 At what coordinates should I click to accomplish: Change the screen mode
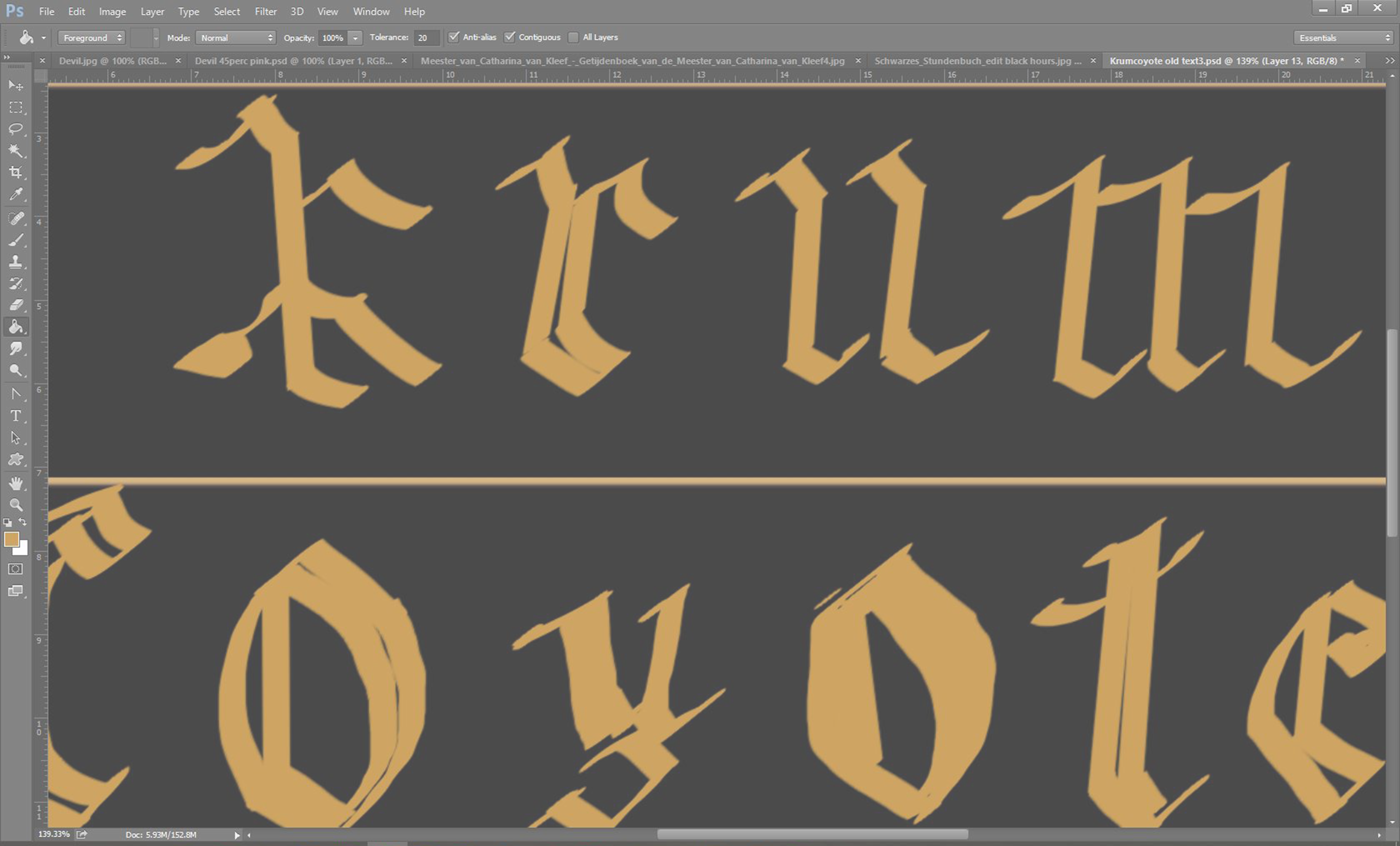[15, 591]
